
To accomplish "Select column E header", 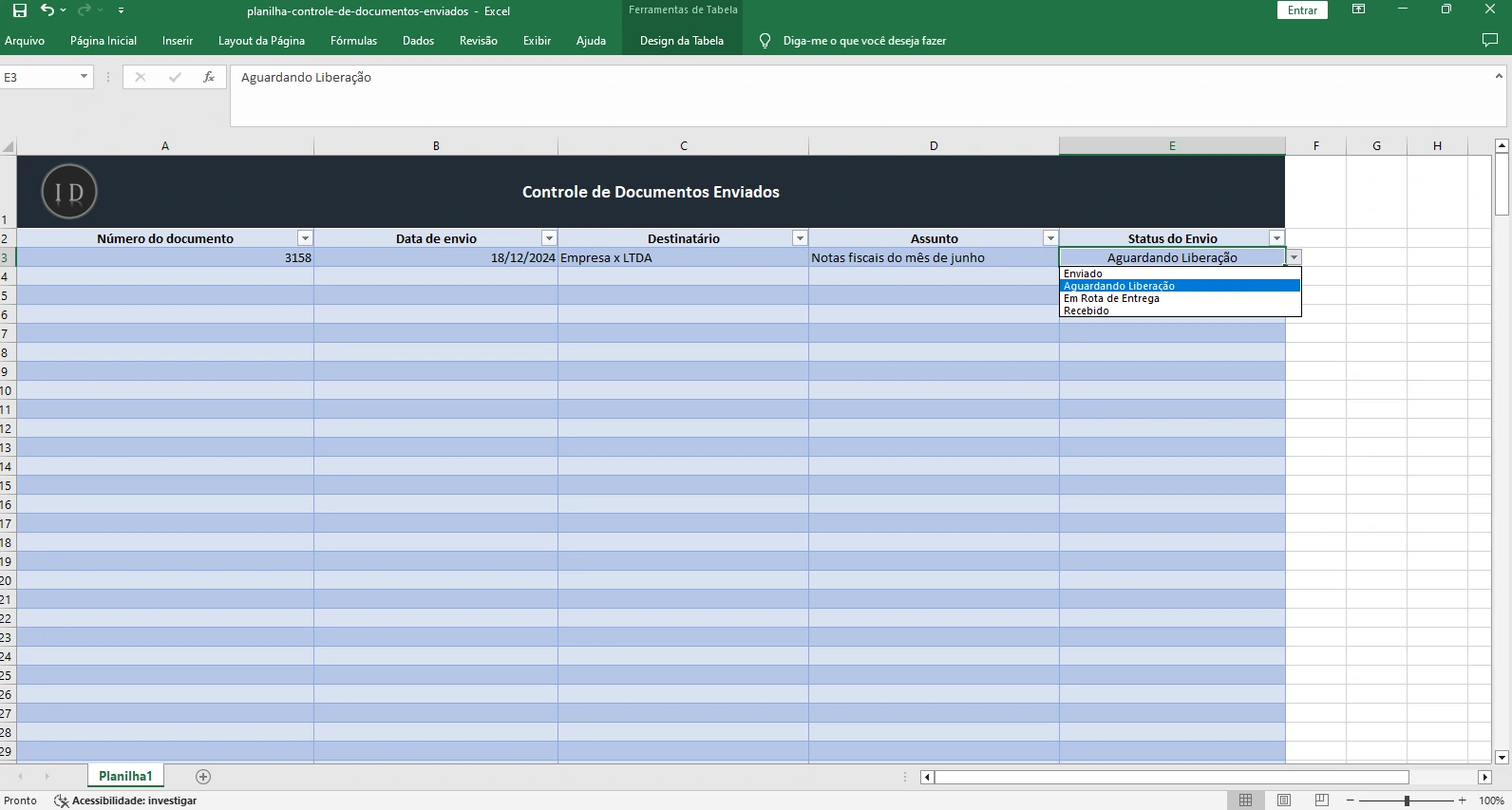I will (1172, 146).
